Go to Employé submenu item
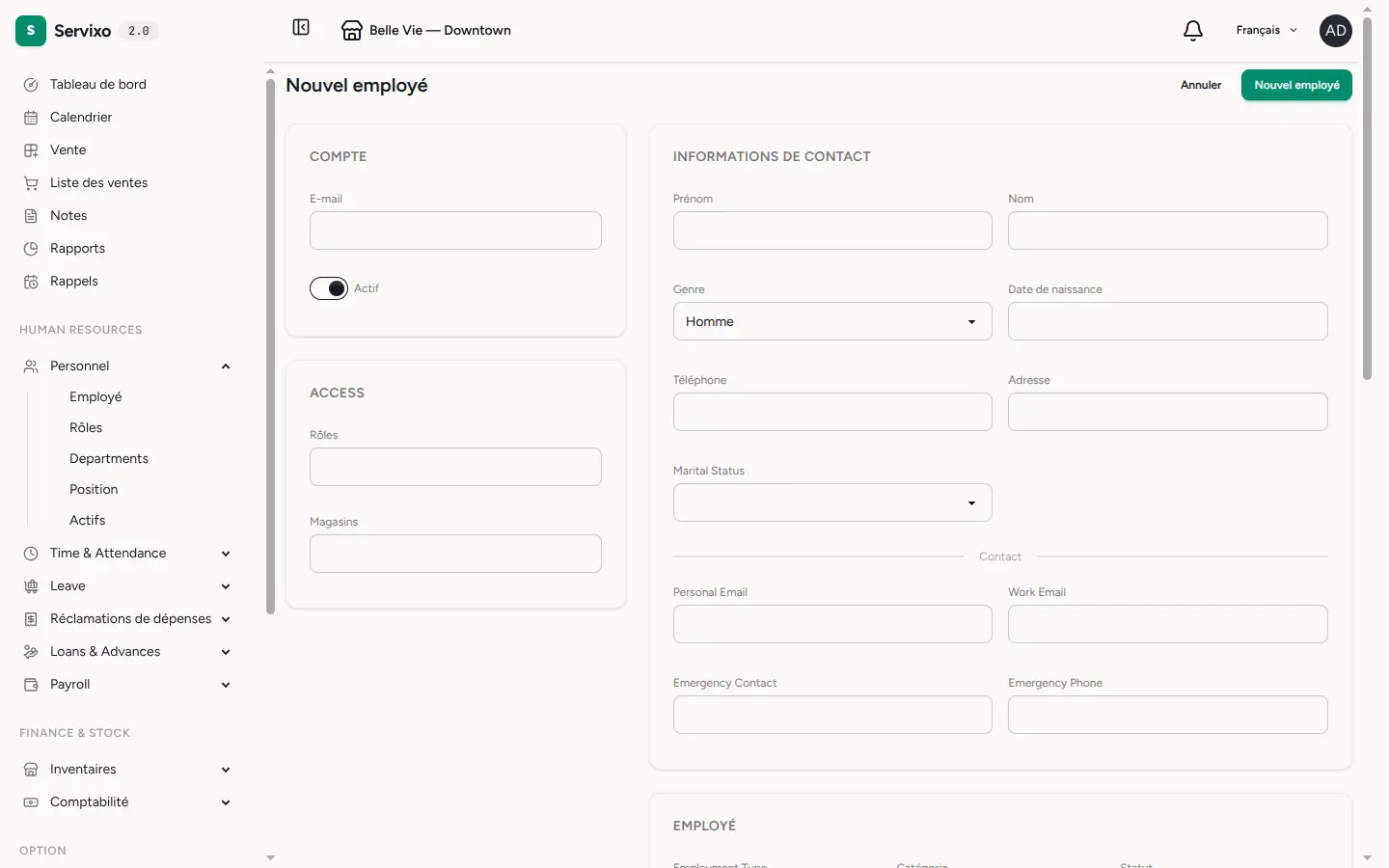This screenshot has width=1389, height=868. click(95, 397)
